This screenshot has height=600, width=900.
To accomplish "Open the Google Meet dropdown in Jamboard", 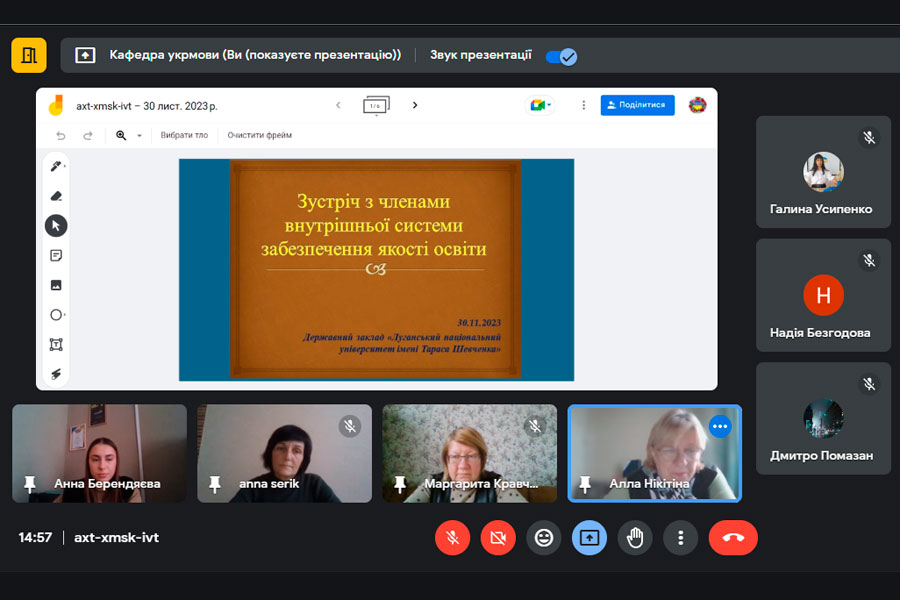I will click(x=540, y=105).
